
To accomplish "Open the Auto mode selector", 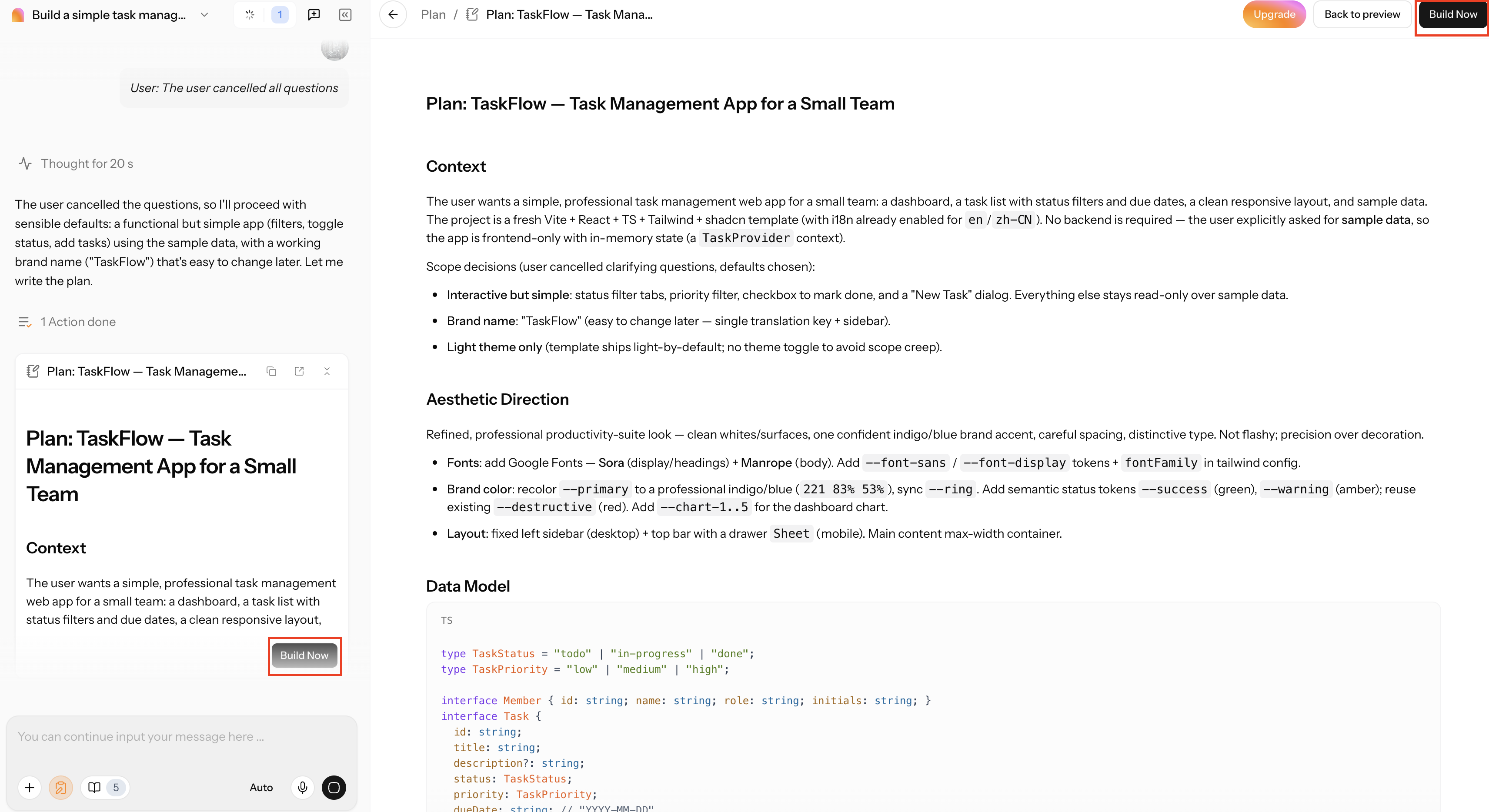I will (261, 787).
